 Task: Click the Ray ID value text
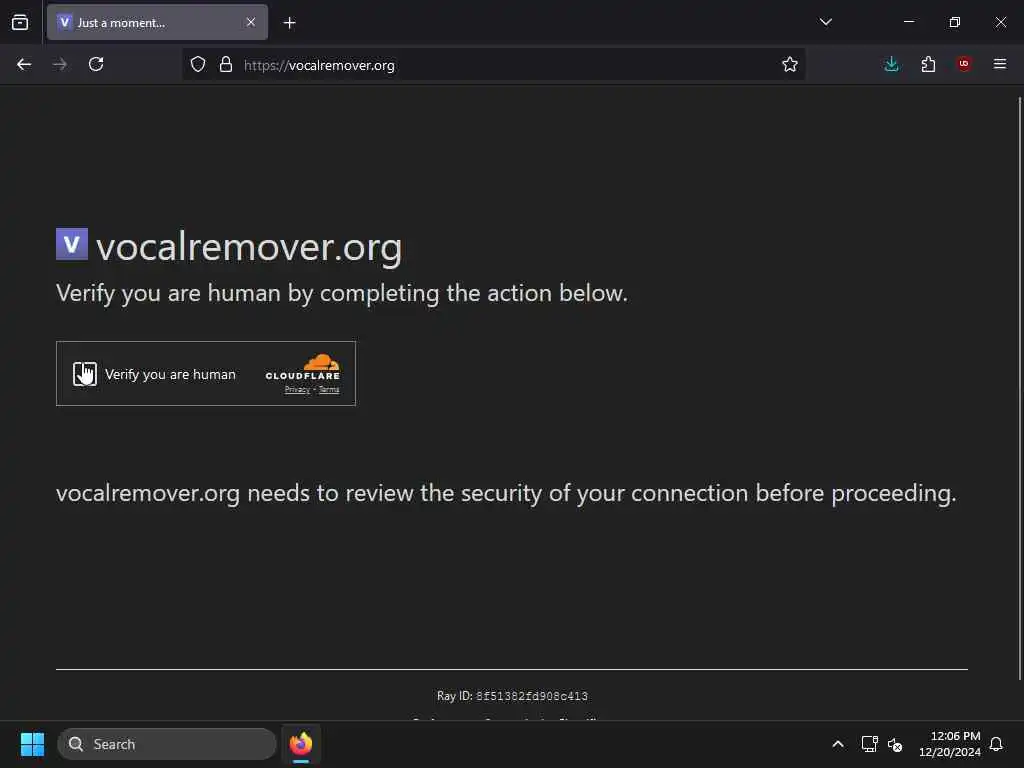pyautogui.click(x=532, y=696)
